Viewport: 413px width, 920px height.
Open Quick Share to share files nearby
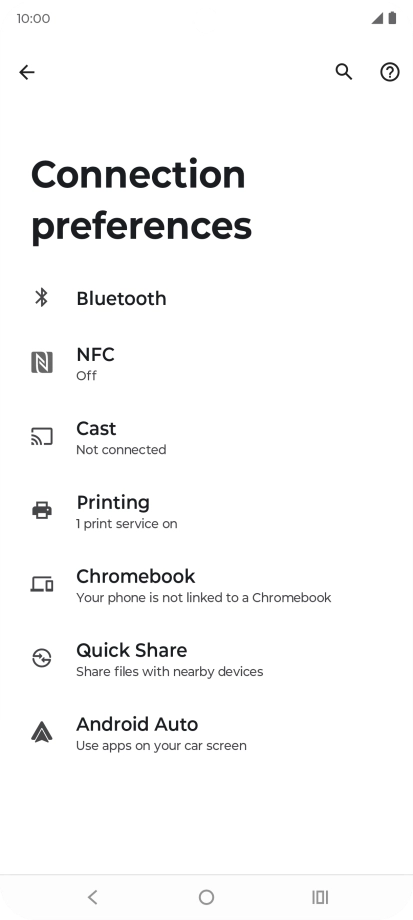[x=206, y=659]
